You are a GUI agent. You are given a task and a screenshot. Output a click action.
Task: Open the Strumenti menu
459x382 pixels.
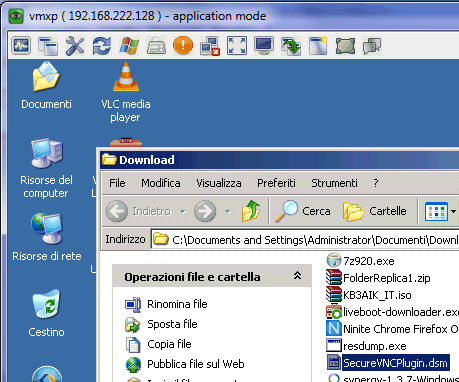(334, 183)
